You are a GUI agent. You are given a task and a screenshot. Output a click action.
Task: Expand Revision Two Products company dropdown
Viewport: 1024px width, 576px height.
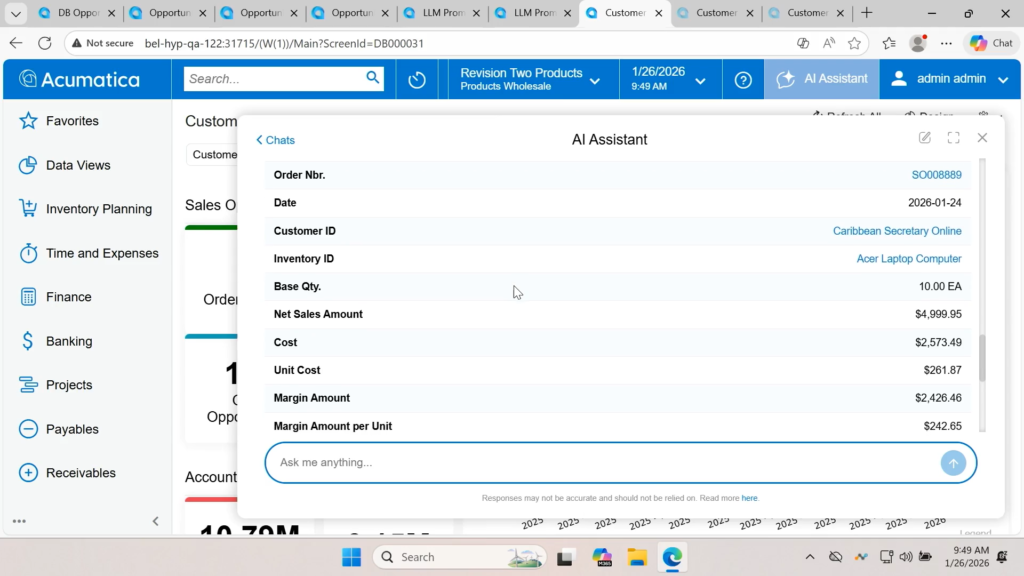click(x=530, y=79)
